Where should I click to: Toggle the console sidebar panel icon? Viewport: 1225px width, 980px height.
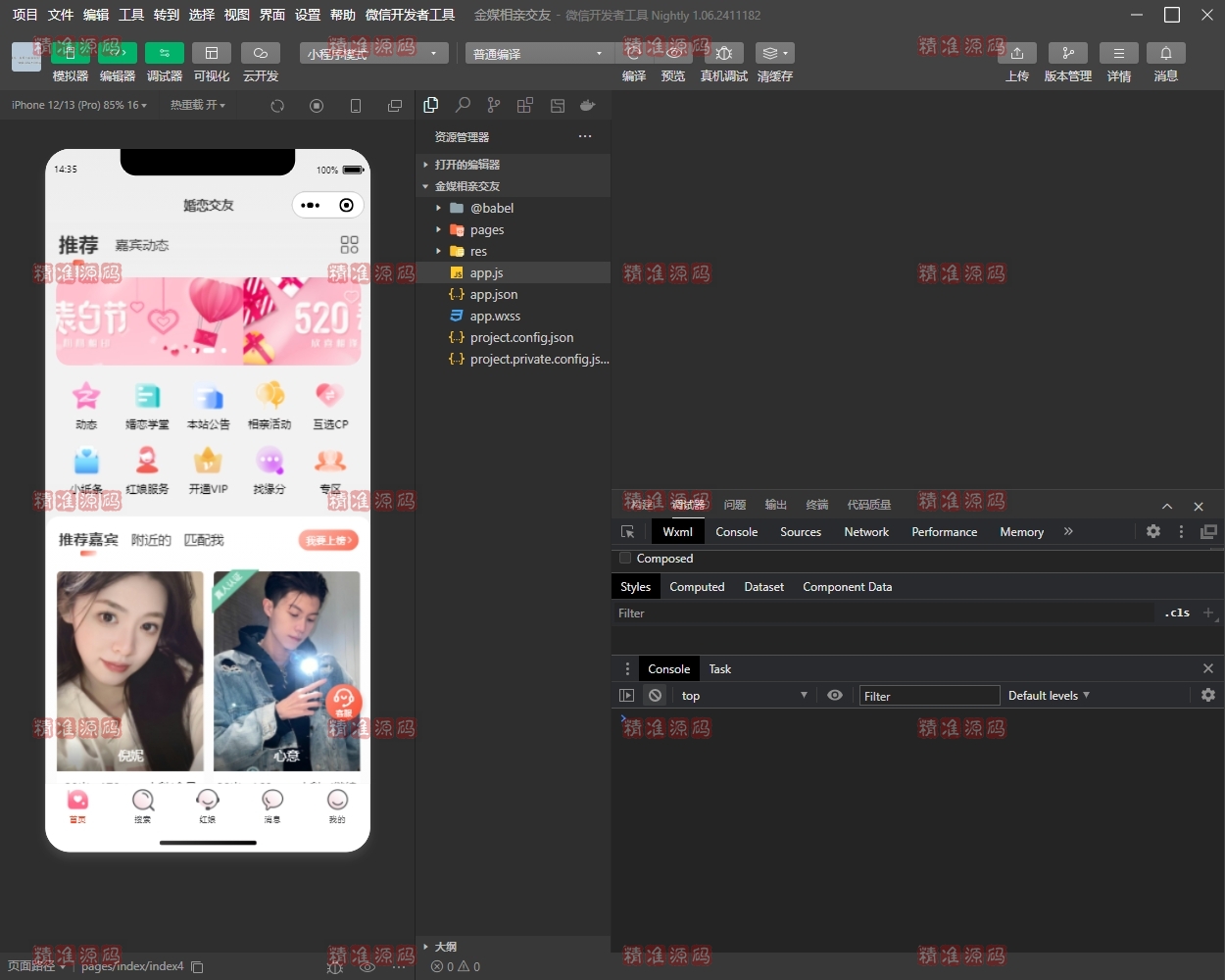coord(627,695)
